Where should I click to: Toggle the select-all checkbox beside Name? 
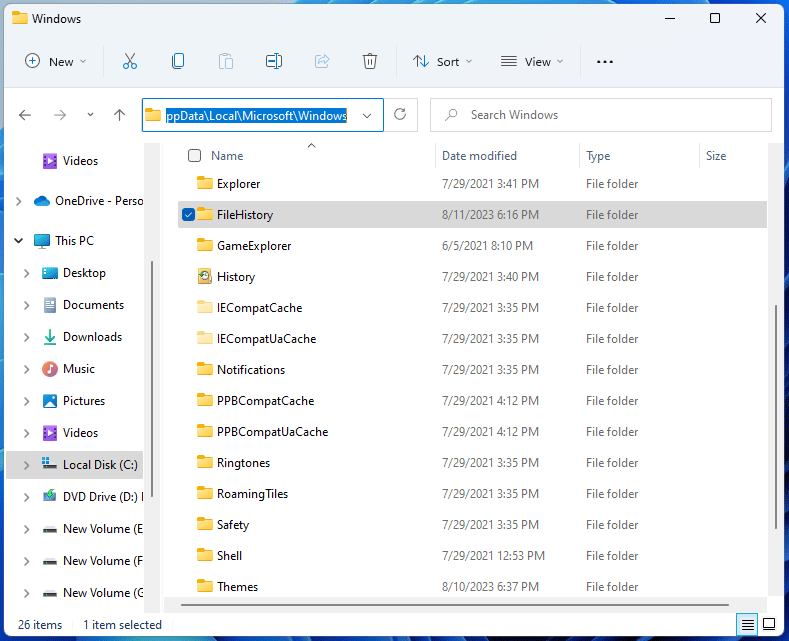tap(194, 155)
